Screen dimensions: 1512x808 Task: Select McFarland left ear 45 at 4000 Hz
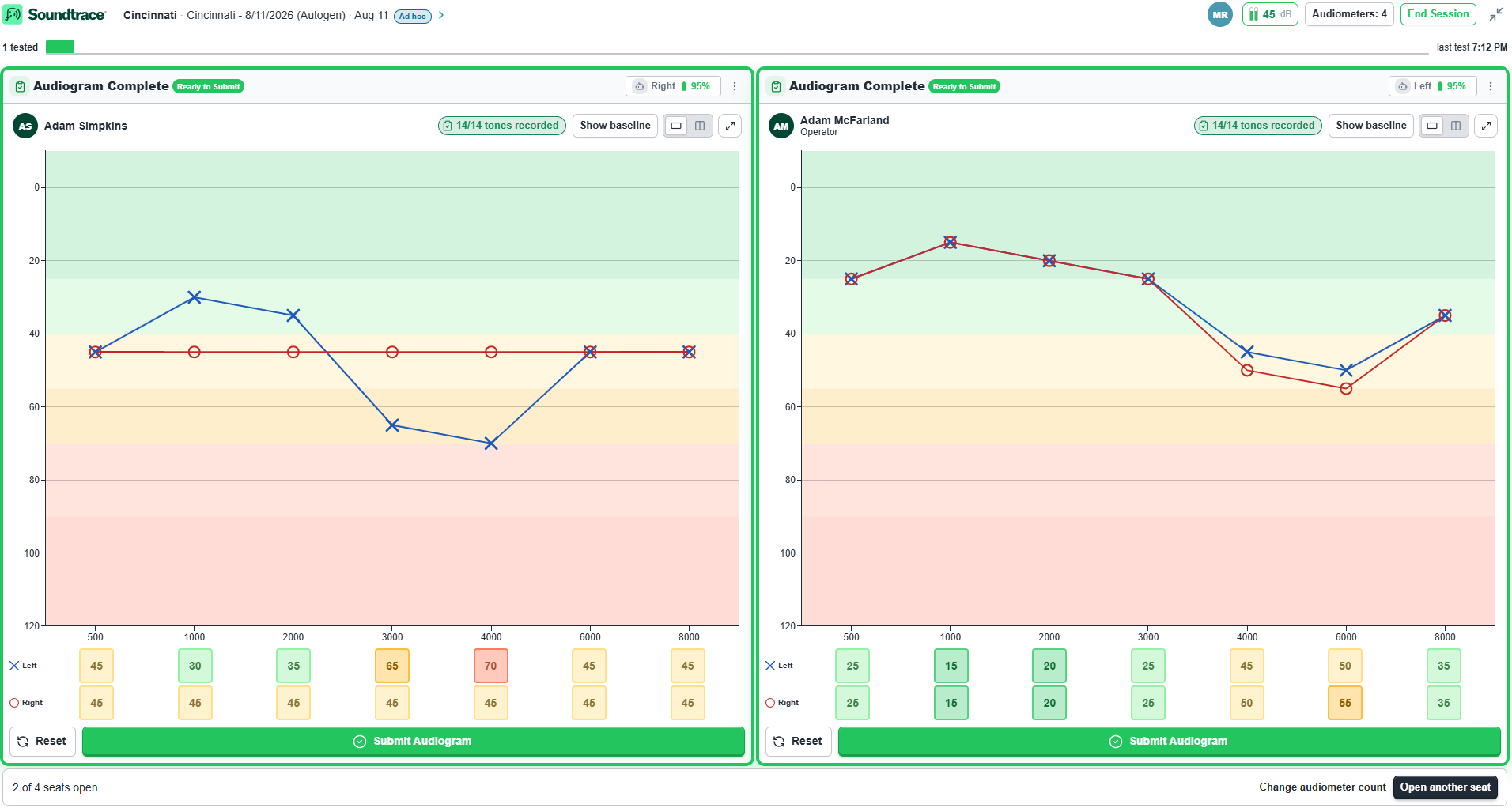1246,666
